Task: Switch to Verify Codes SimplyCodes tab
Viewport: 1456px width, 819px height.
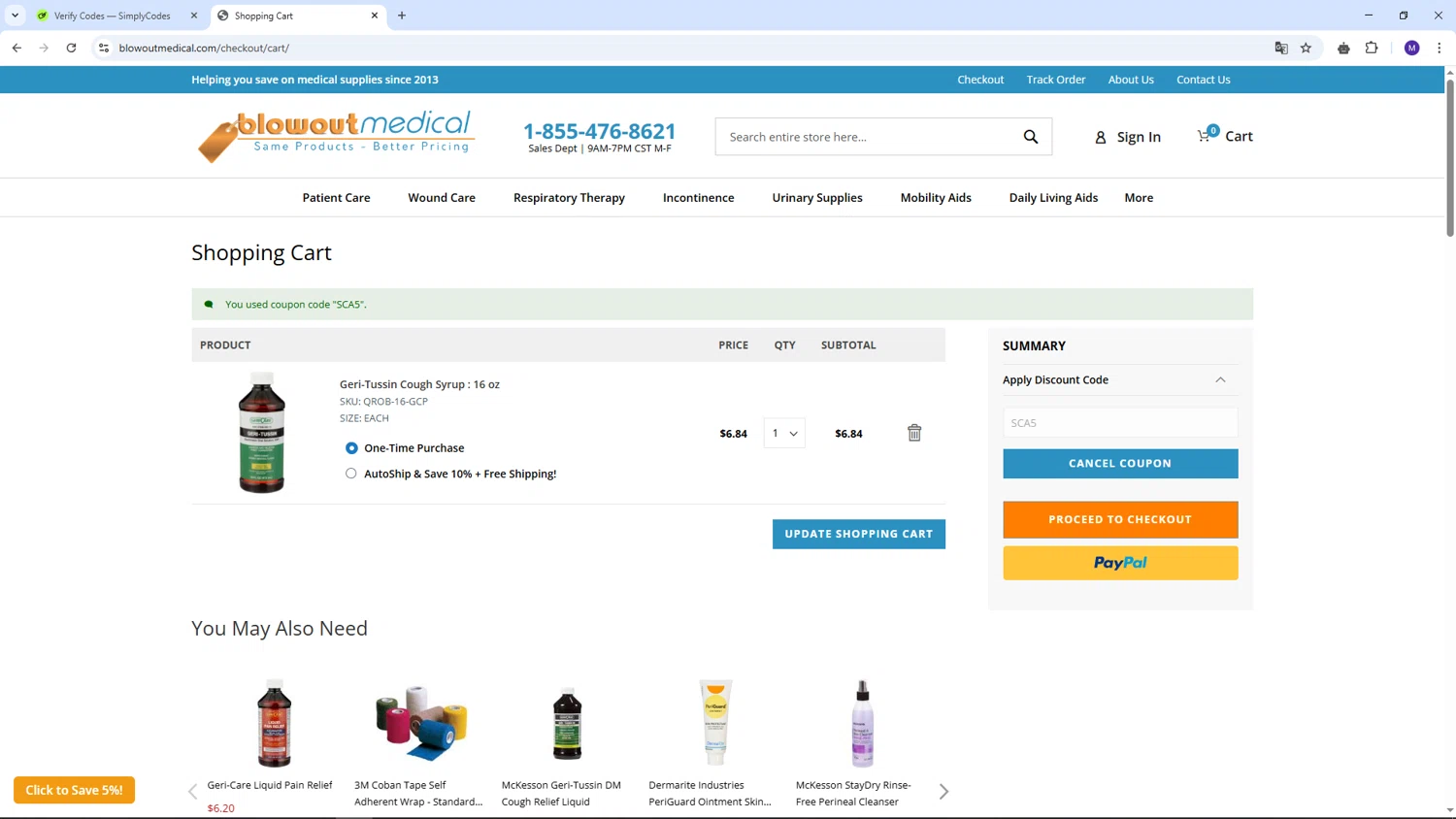Action: tap(112, 16)
